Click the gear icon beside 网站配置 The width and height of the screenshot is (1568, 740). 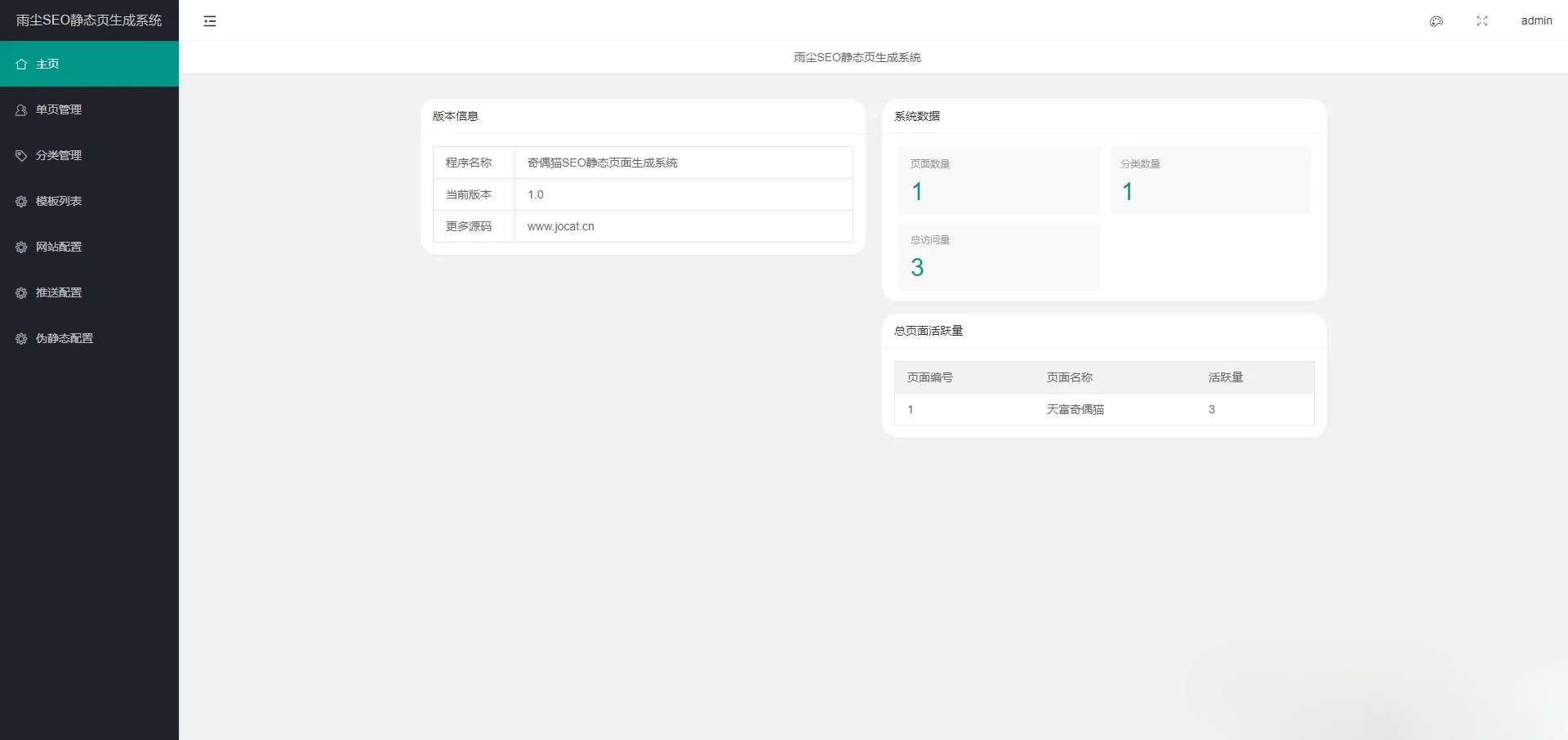(20, 247)
